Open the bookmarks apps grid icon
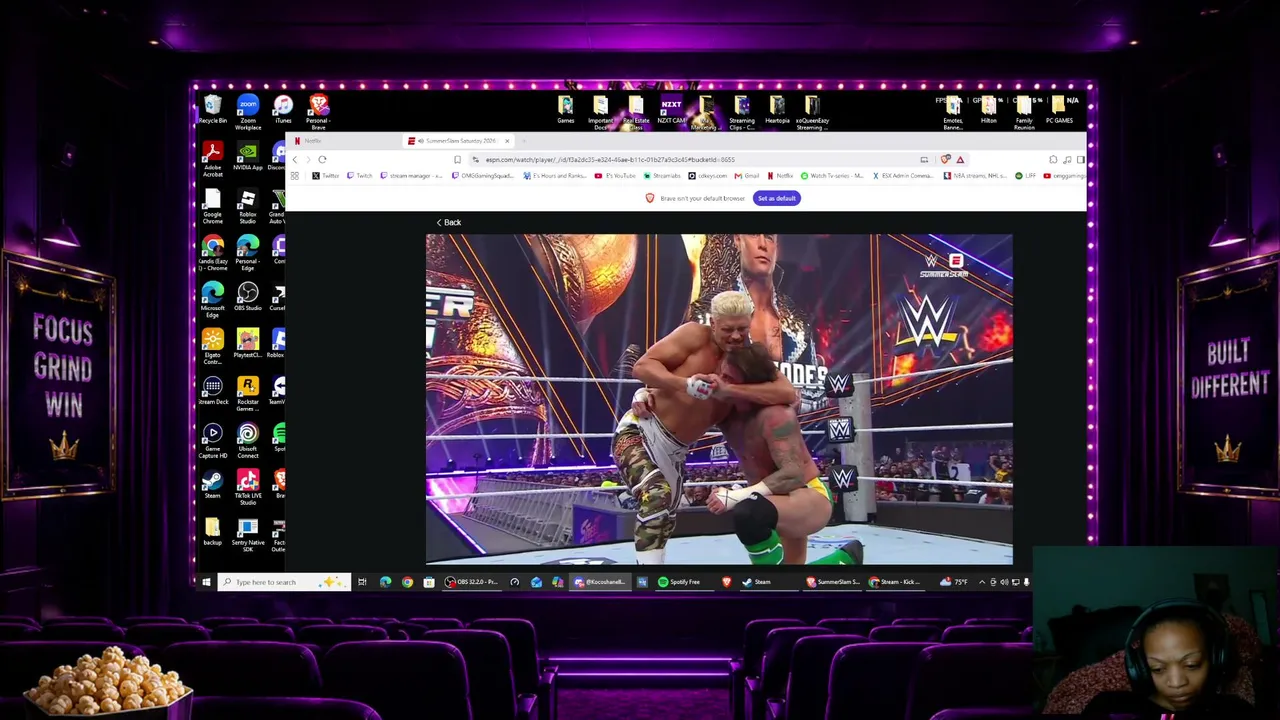Viewport: 1280px width, 720px height. [295, 176]
